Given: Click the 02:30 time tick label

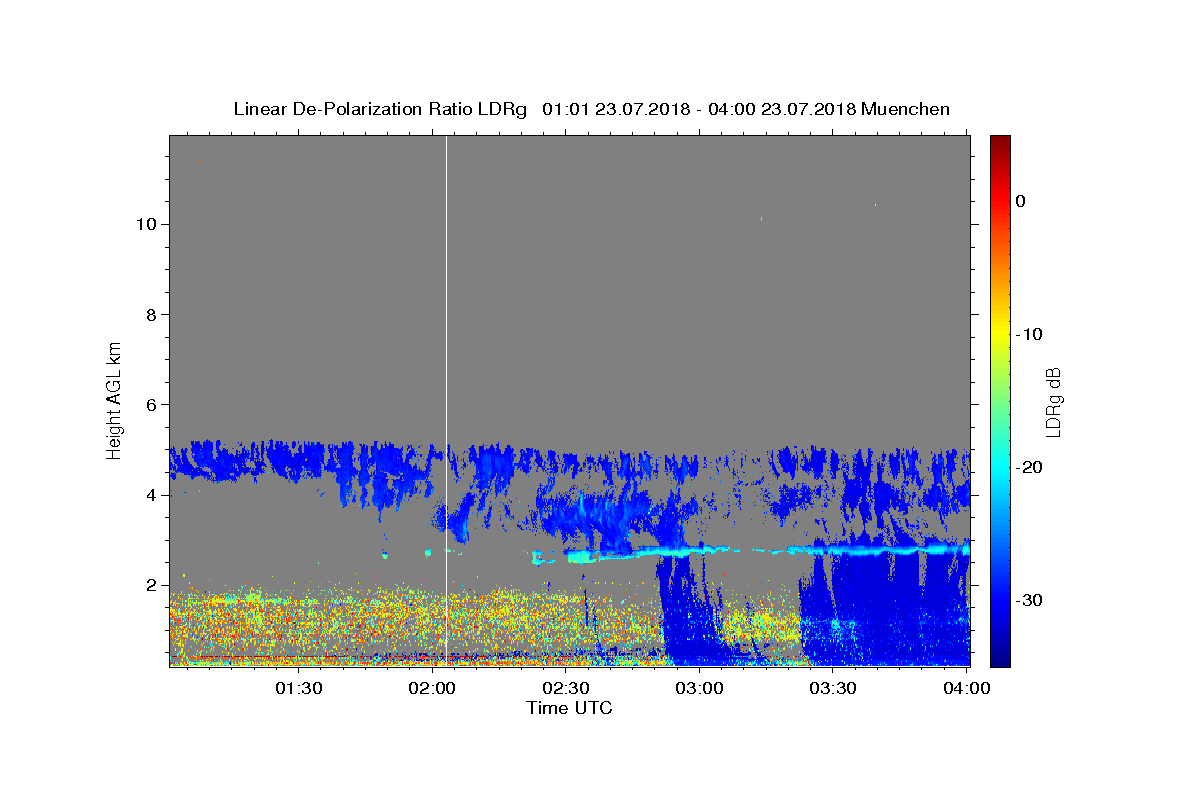Looking at the screenshot, I should click(x=566, y=688).
